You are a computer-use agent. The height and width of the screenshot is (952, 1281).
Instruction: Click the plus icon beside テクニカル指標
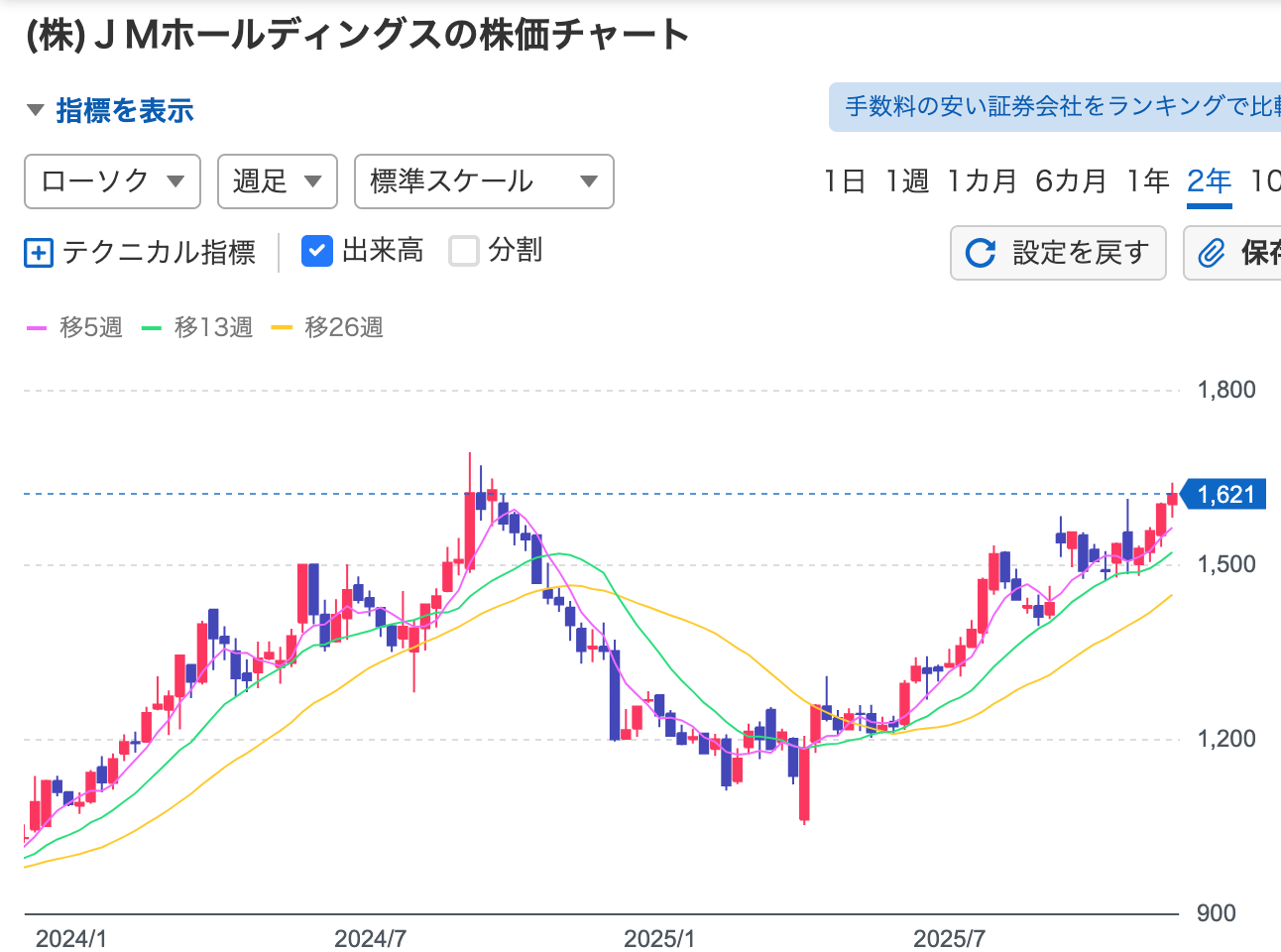pos(38,253)
